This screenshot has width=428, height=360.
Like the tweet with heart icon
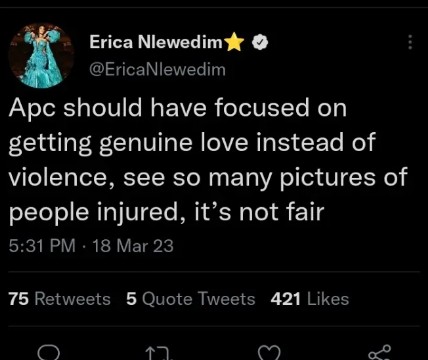(x=270, y=353)
